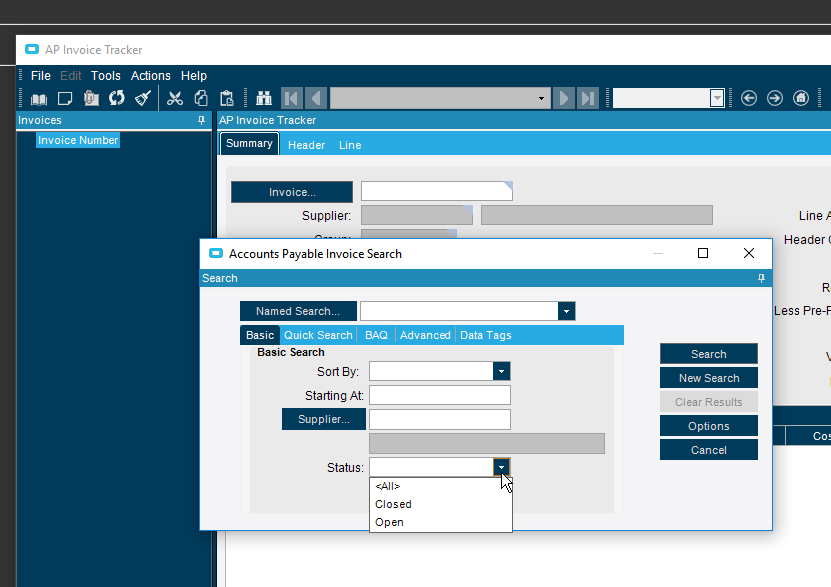
Task: Click the New Search button
Action: click(x=709, y=378)
